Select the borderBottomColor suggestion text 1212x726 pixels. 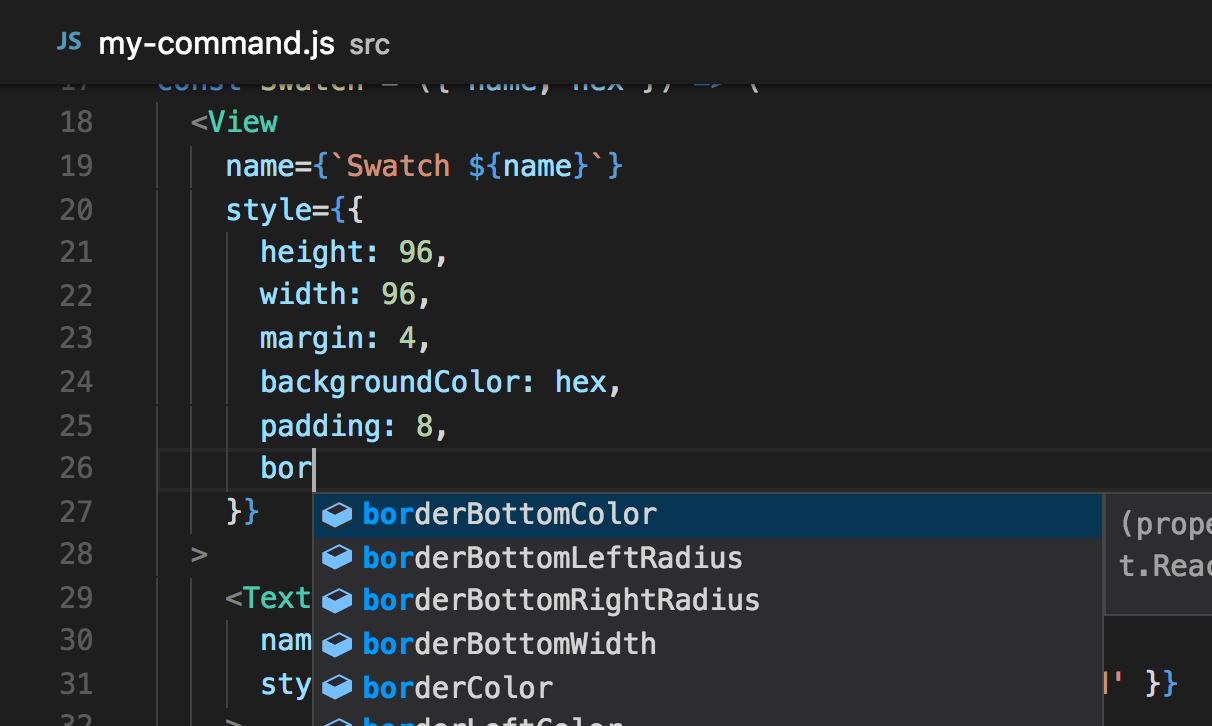(509, 514)
